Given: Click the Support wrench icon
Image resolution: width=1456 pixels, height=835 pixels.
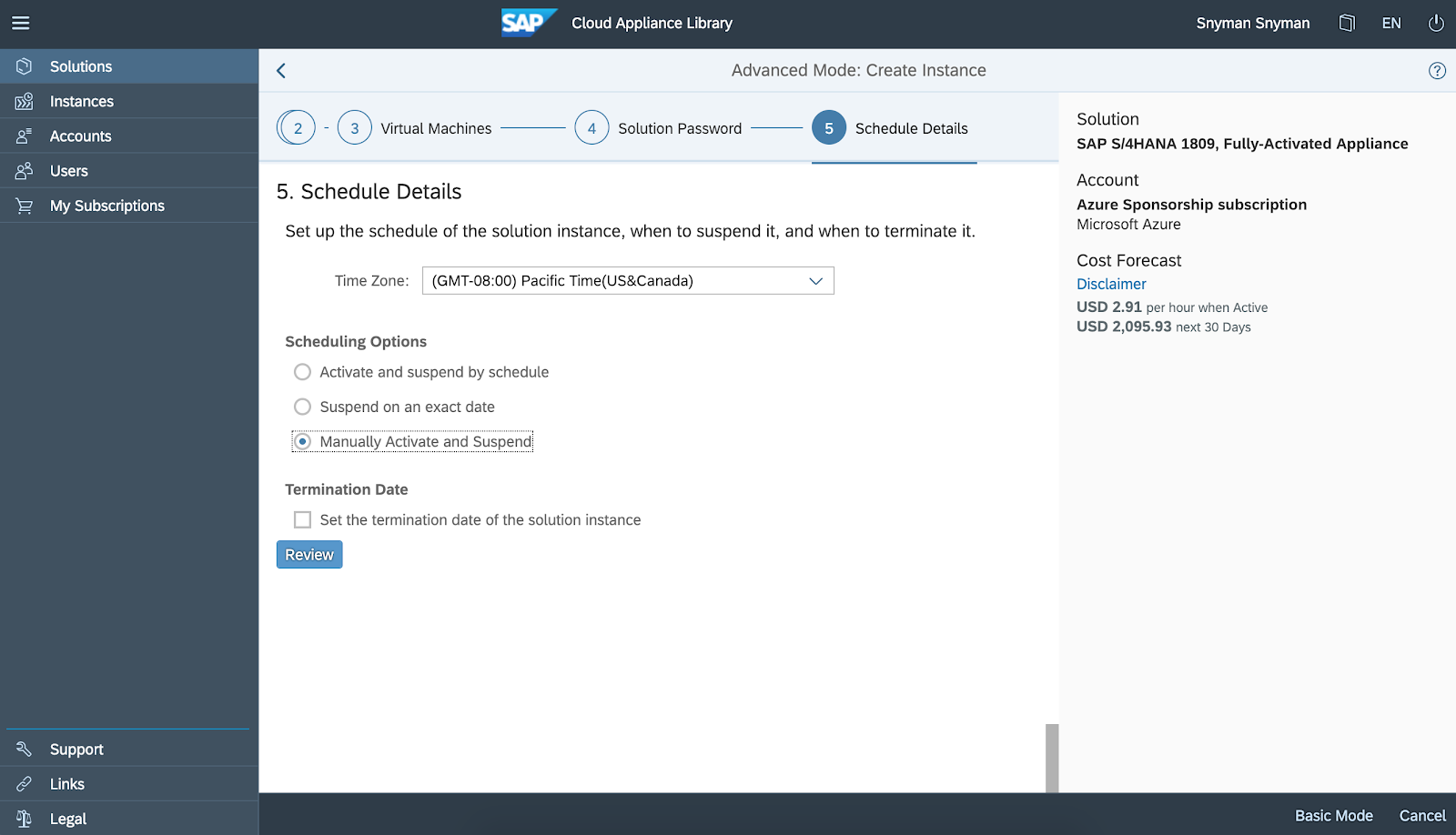Looking at the screenshot, I should click(25, 749).
